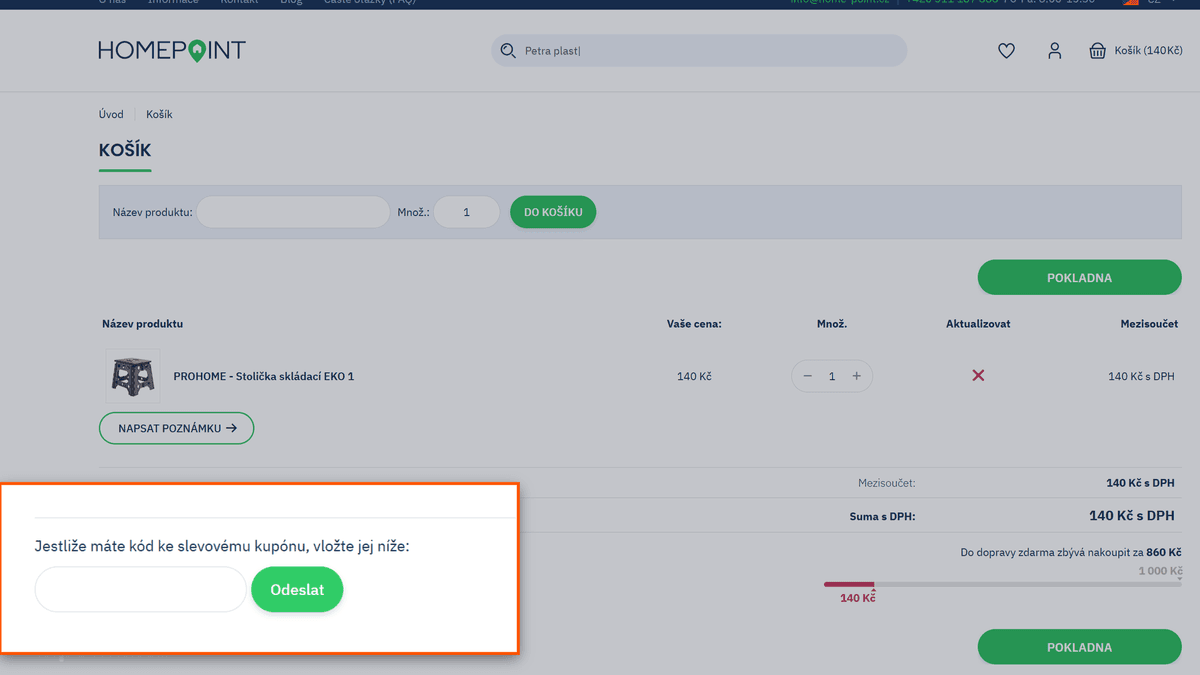Click the 'Aktualizovat' column header

pyautogui.click(x=978, y=324)
